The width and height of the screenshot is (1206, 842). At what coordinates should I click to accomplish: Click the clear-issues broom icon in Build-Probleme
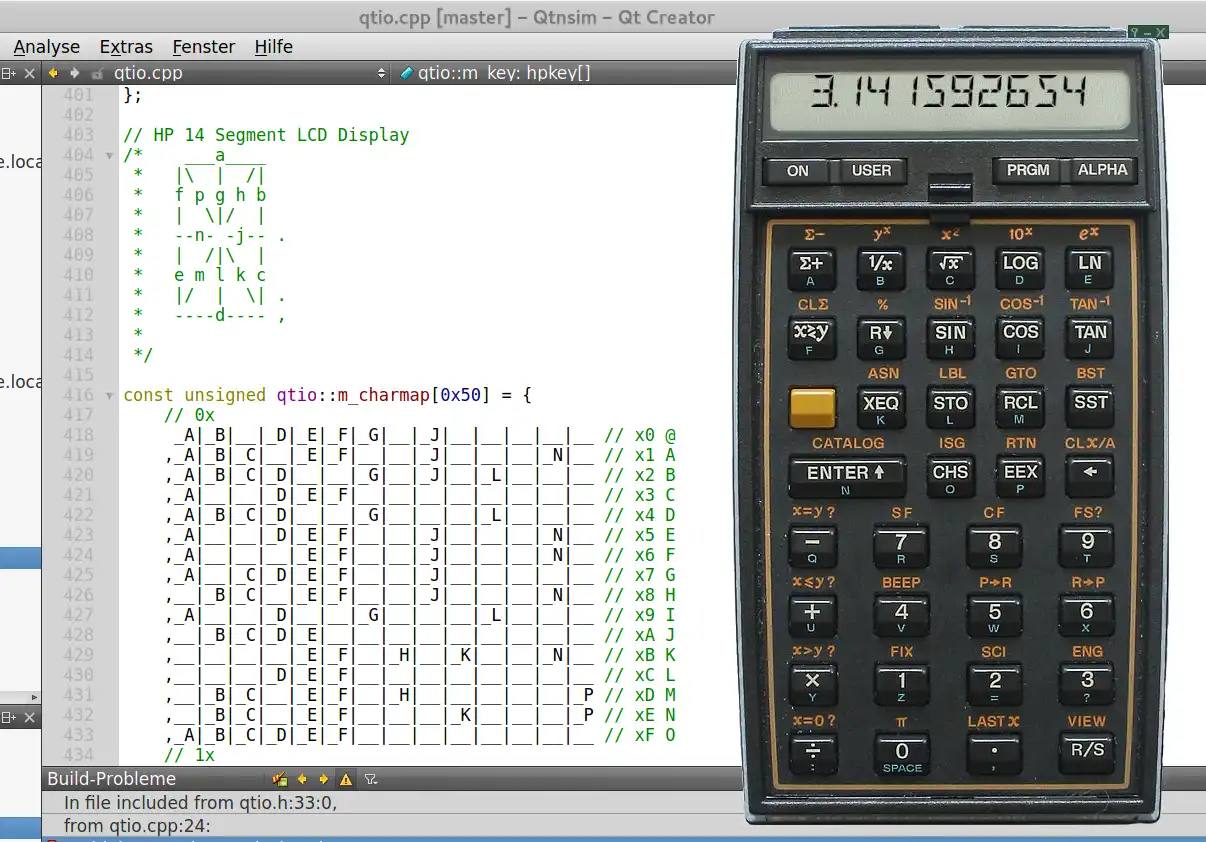pyautogui.click(x=280, y=779)
